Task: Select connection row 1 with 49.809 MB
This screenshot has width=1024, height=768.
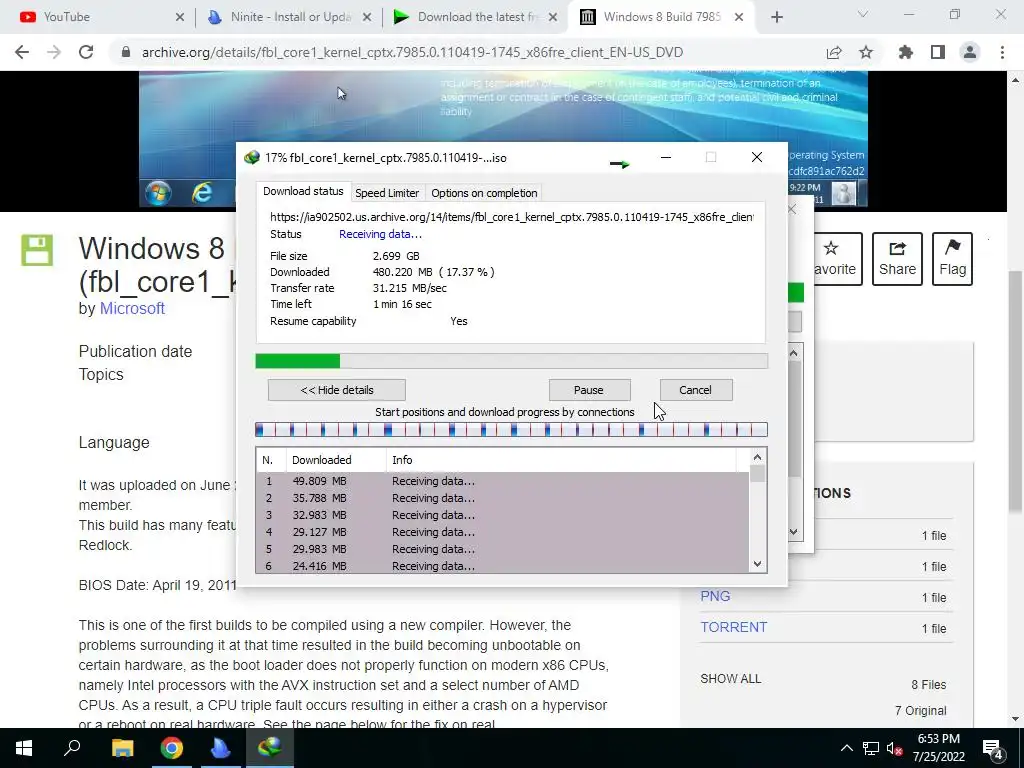Action: (x=502, y=481)
